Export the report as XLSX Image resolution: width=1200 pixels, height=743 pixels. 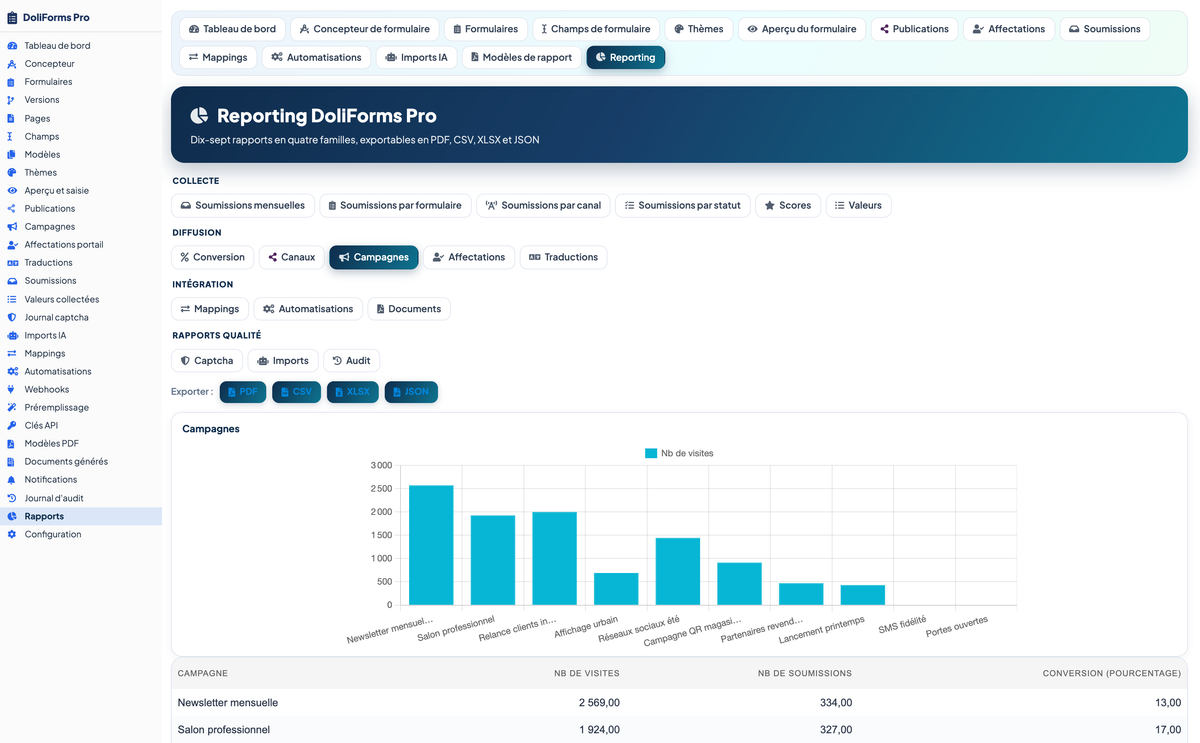pos(353,392)
